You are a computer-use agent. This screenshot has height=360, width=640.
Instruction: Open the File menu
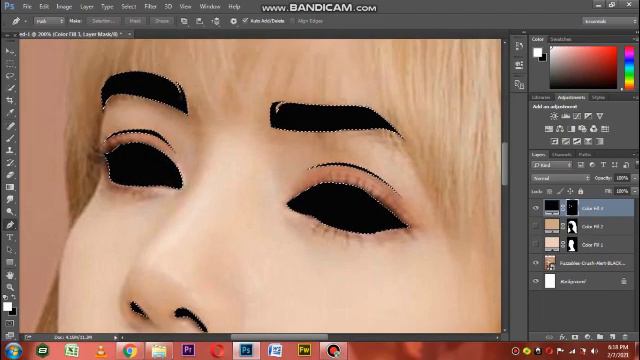(27, 7)
